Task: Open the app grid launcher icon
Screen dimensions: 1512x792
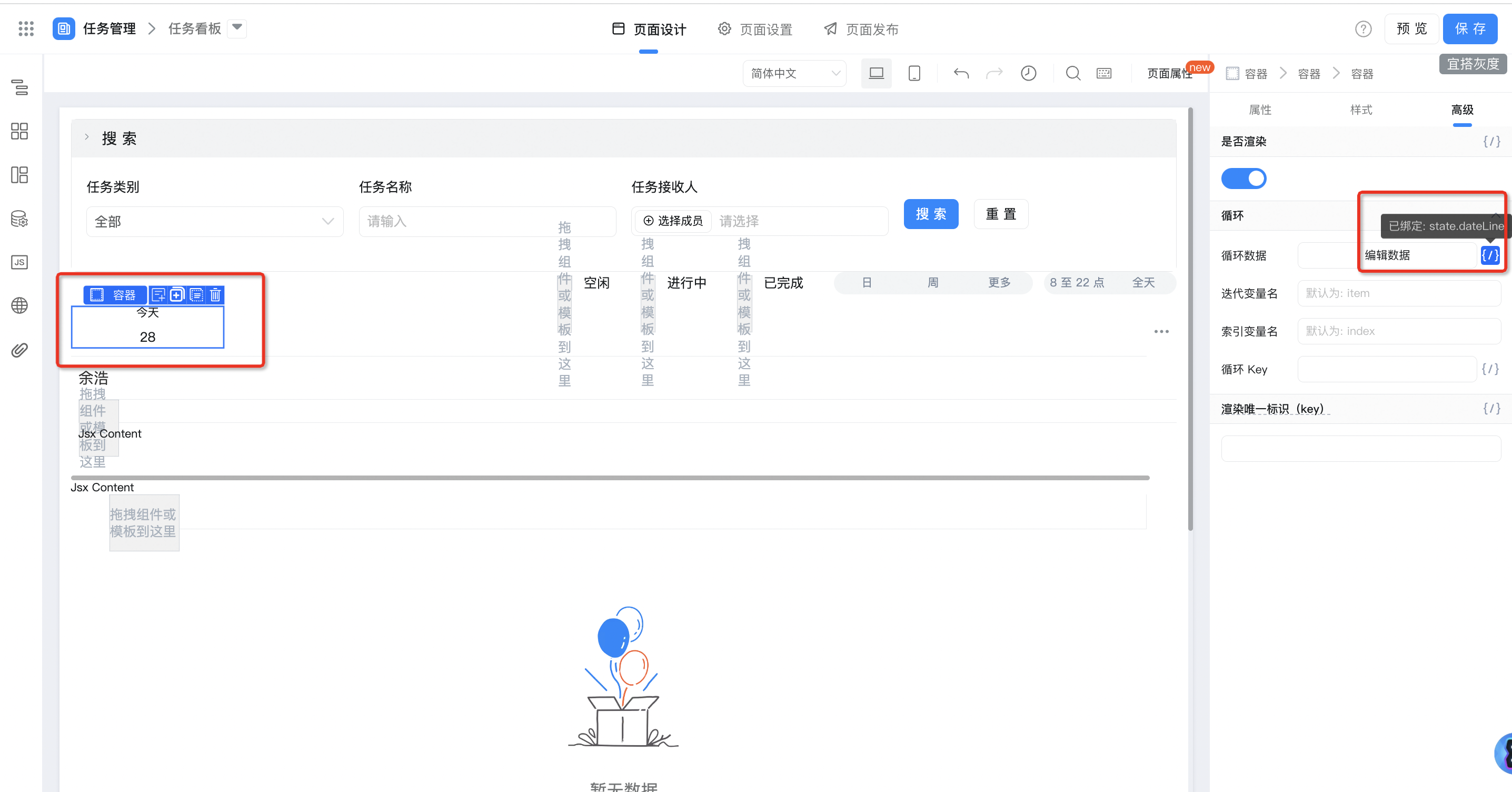Action: pyautogui.click(x=26, y=28)
